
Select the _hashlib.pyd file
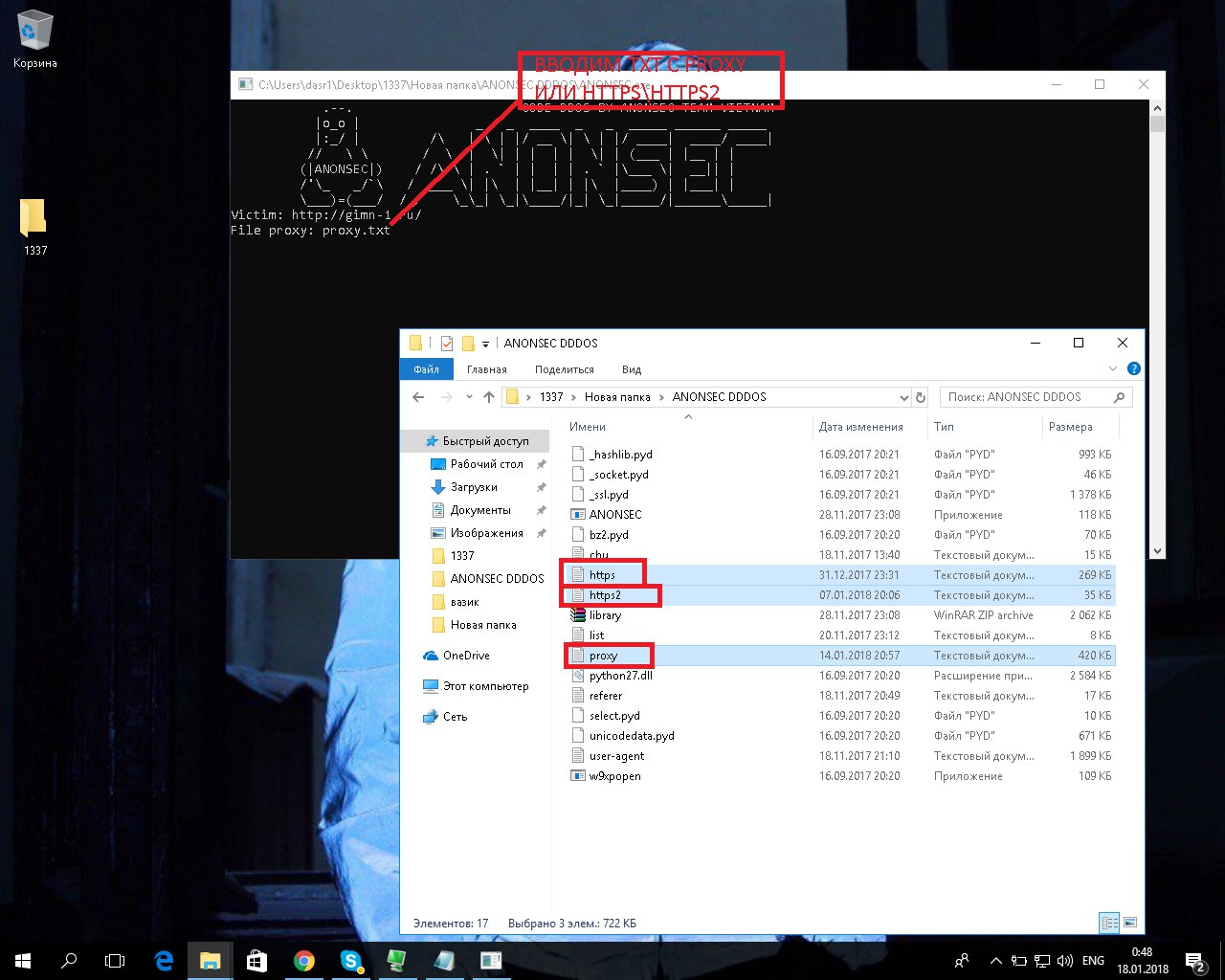click(620, 455)
